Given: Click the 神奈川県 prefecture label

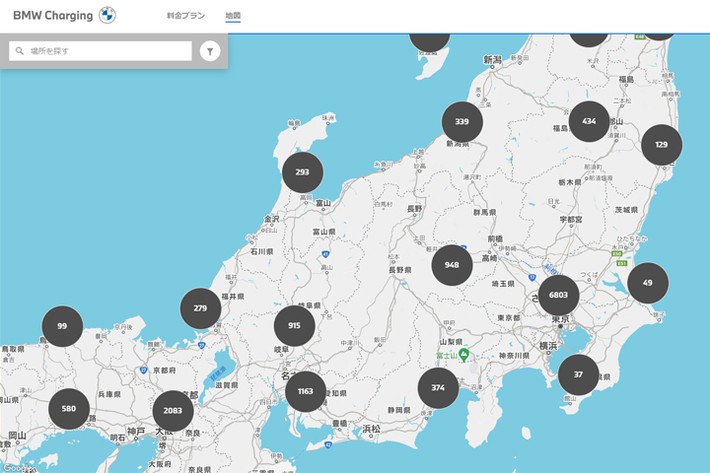Looking at the screenshot, I should click(514, 356).
